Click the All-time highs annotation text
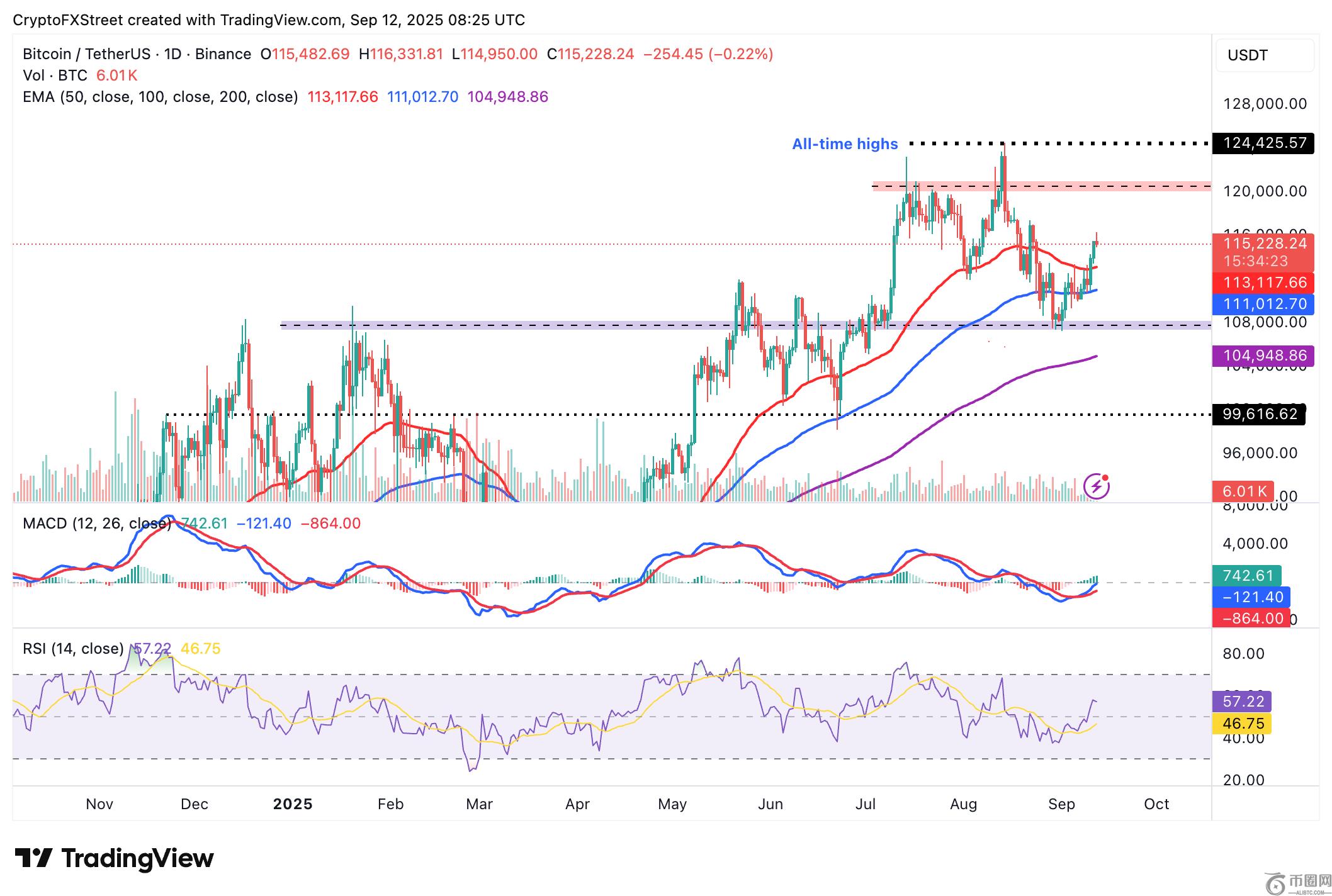The width and height of the screenshot is (1332, 896). point(844,144)
